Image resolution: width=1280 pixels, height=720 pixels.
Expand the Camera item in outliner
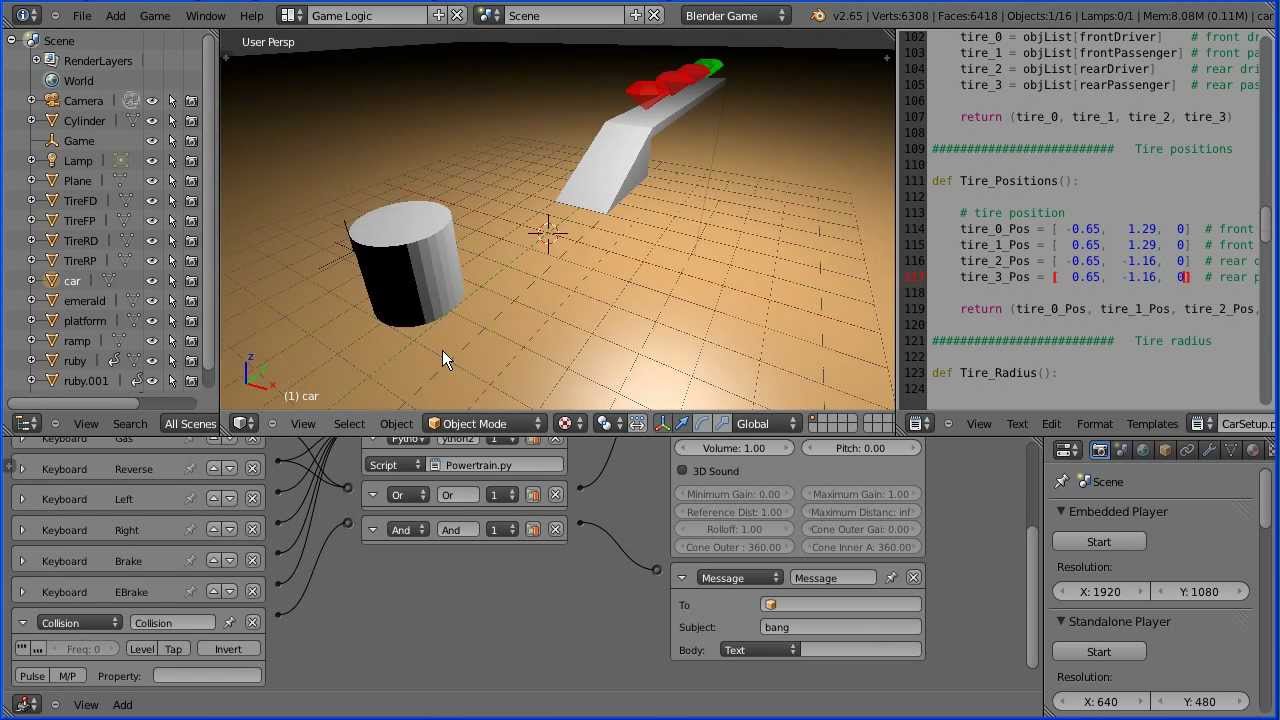(31, 100)
